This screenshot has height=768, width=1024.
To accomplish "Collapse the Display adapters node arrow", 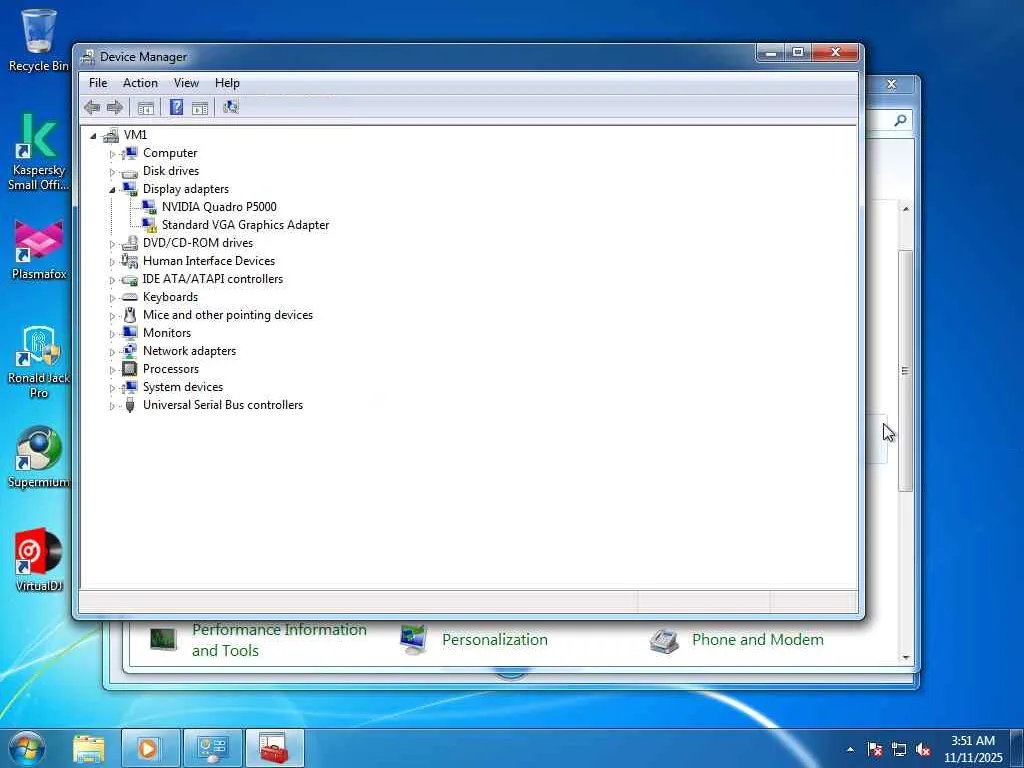I will [x=112, y=190].
